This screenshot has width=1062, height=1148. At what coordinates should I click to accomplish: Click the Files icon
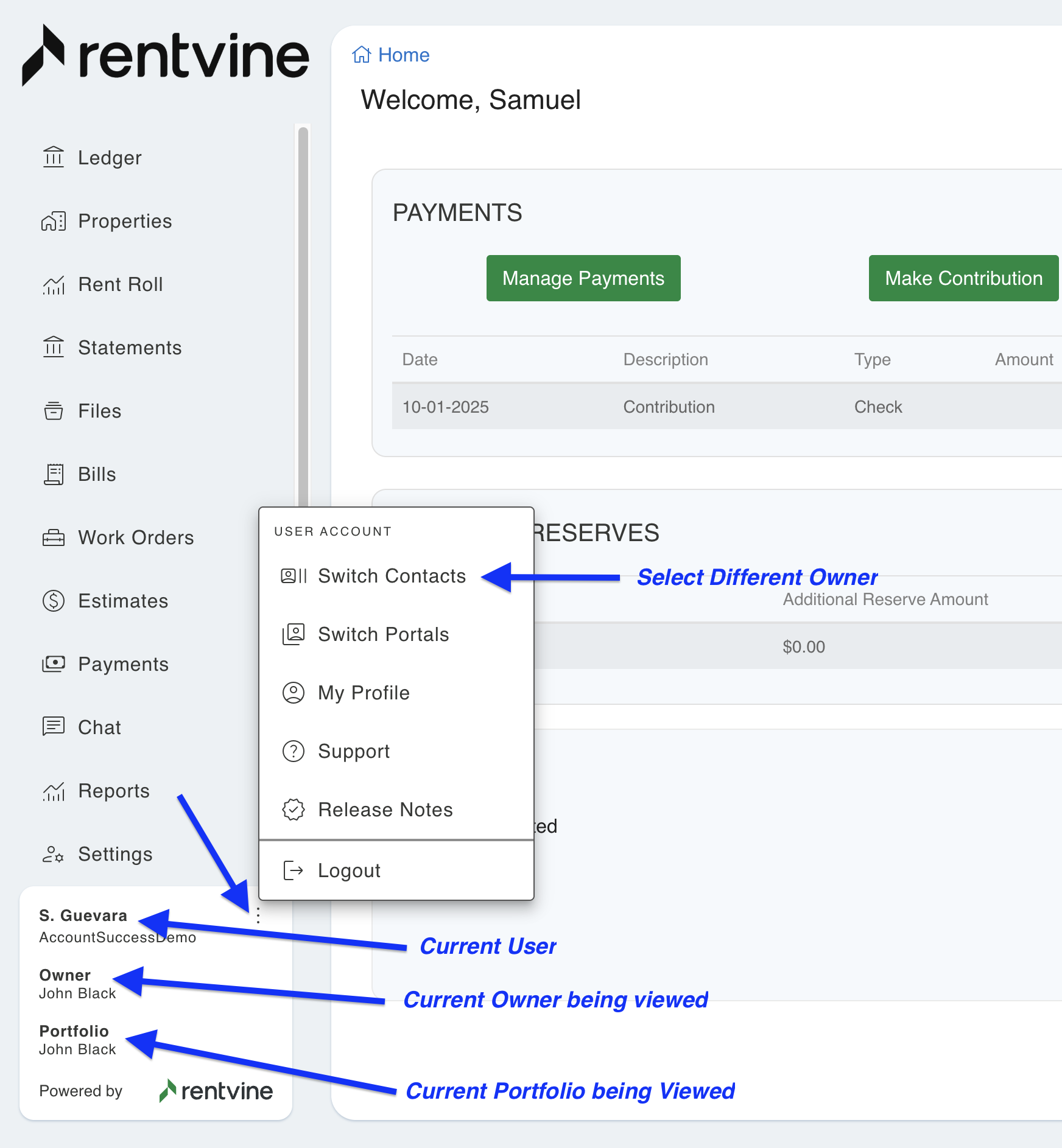point(54,411)
